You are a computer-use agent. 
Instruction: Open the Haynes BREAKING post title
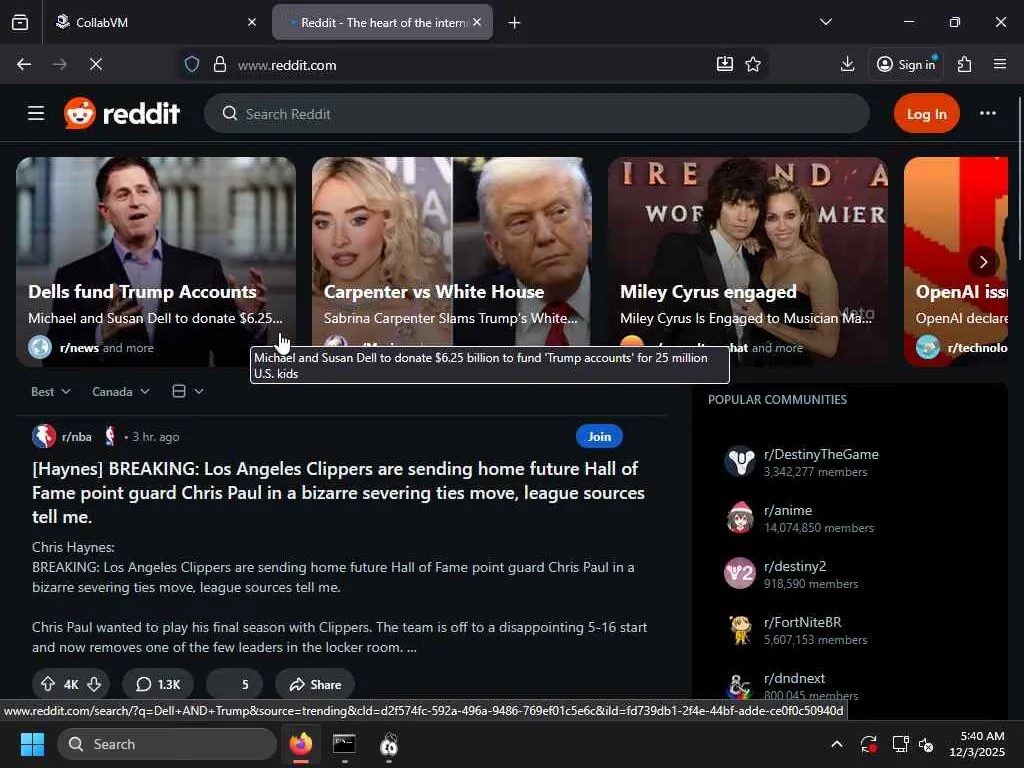point(338,493)
